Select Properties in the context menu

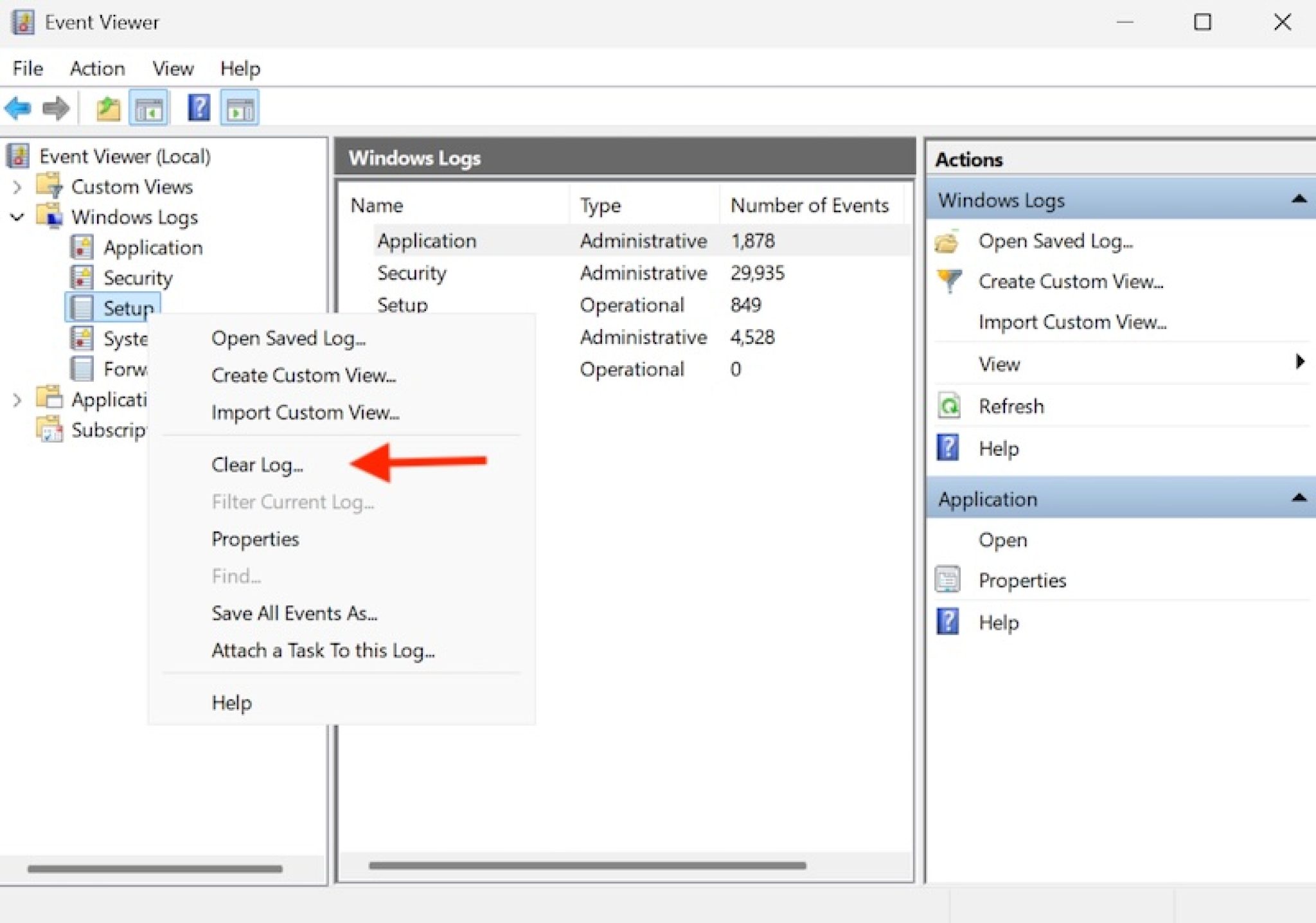click(255, 539)
